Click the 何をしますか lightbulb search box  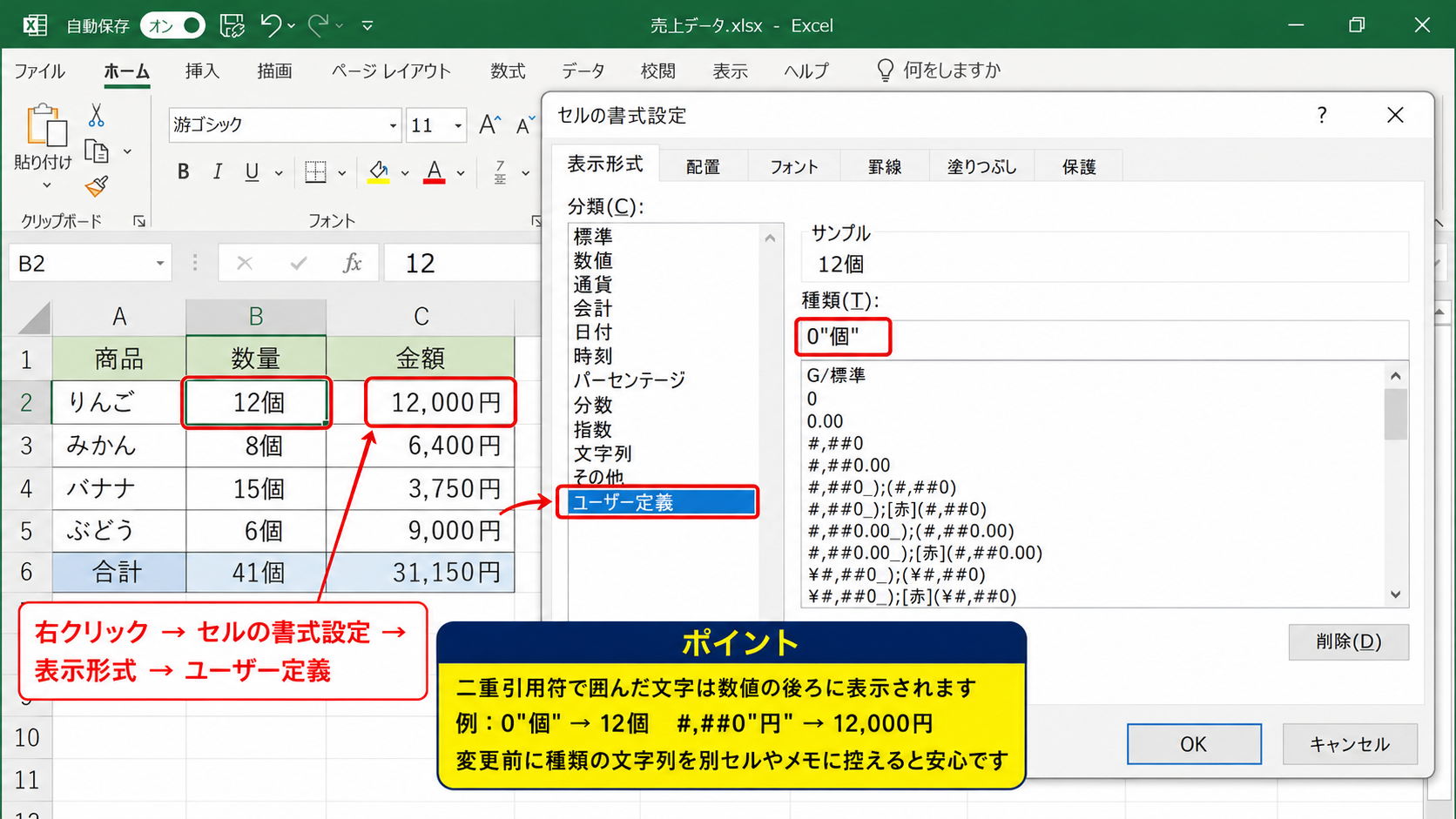click(x=939, y=70)
